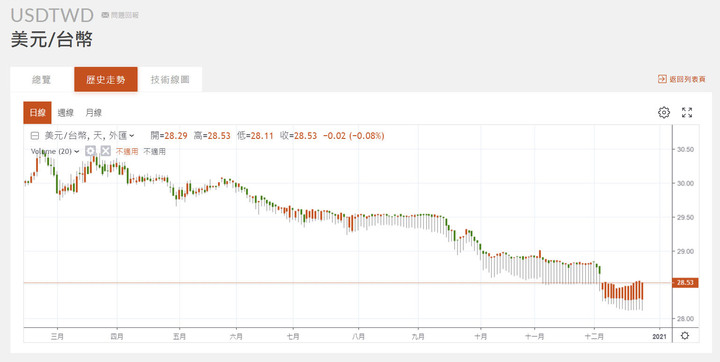The width and height of the screenshot is (720, 362).
Task: Select the 日線 daily interval
Action: tap(38, 113)
